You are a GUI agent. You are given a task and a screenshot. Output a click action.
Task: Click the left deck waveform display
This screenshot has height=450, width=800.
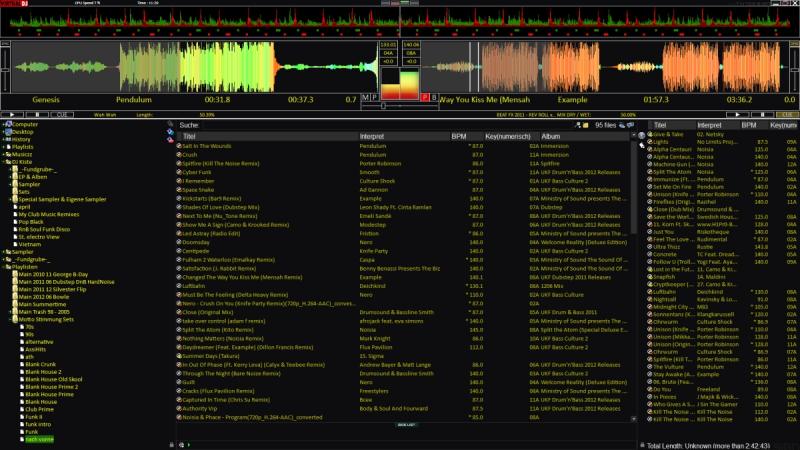195,67
